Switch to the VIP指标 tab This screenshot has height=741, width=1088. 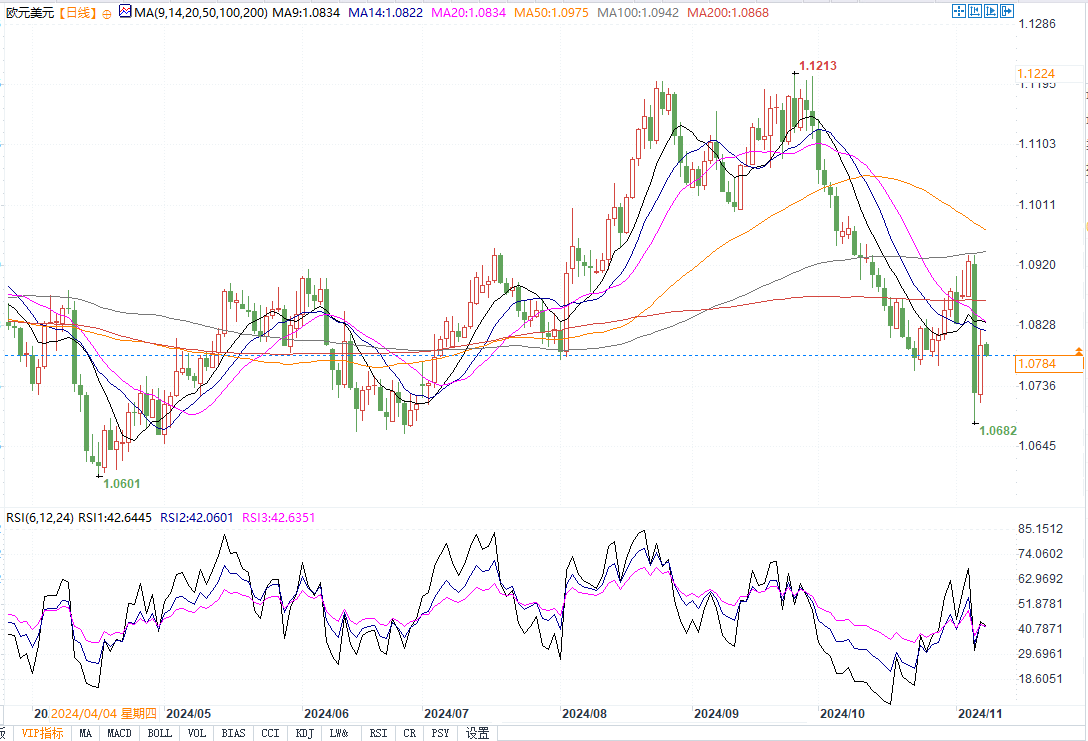(x=43, y=733)
